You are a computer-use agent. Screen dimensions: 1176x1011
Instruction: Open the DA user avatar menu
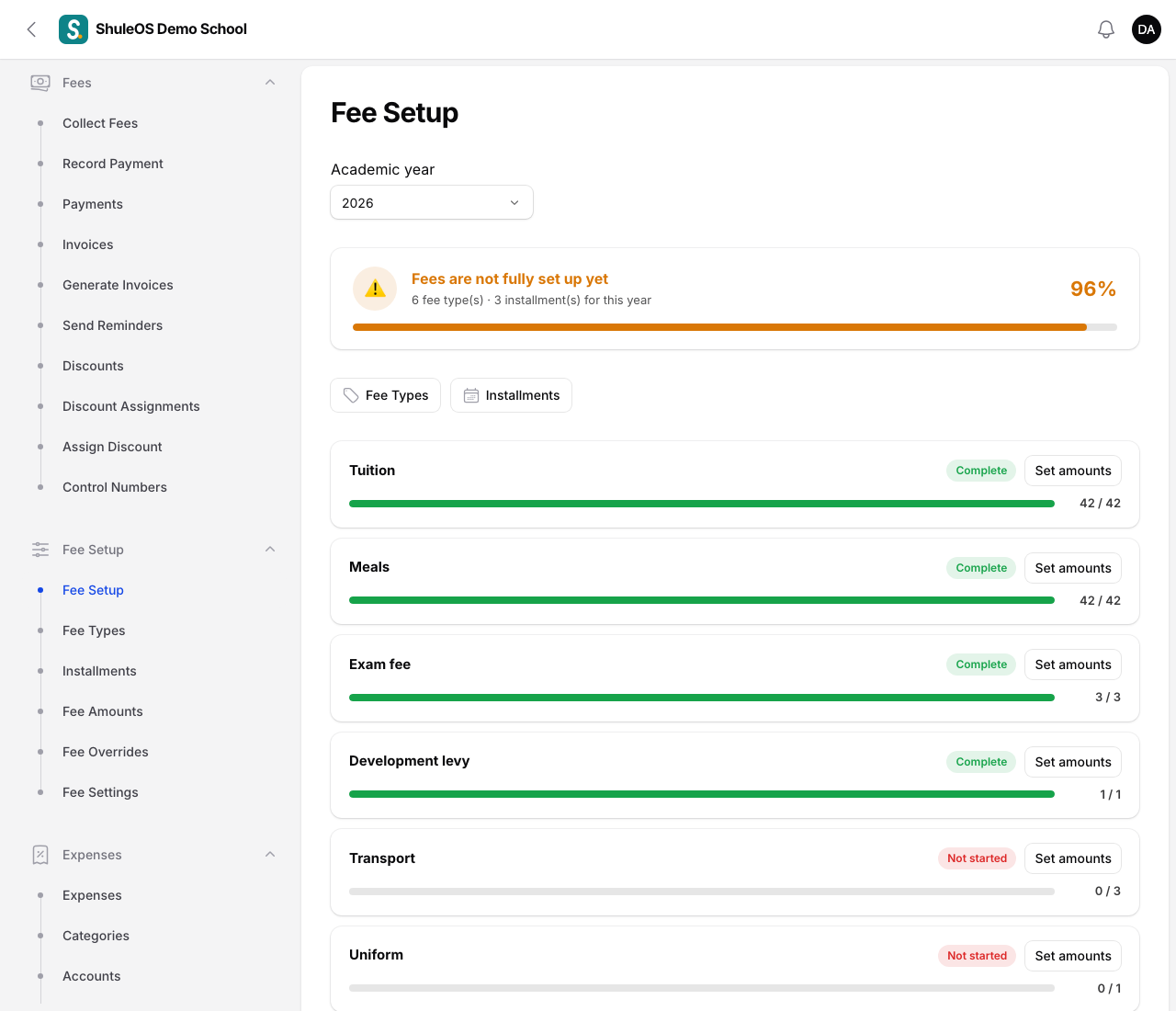click(x=1147, y=29)
